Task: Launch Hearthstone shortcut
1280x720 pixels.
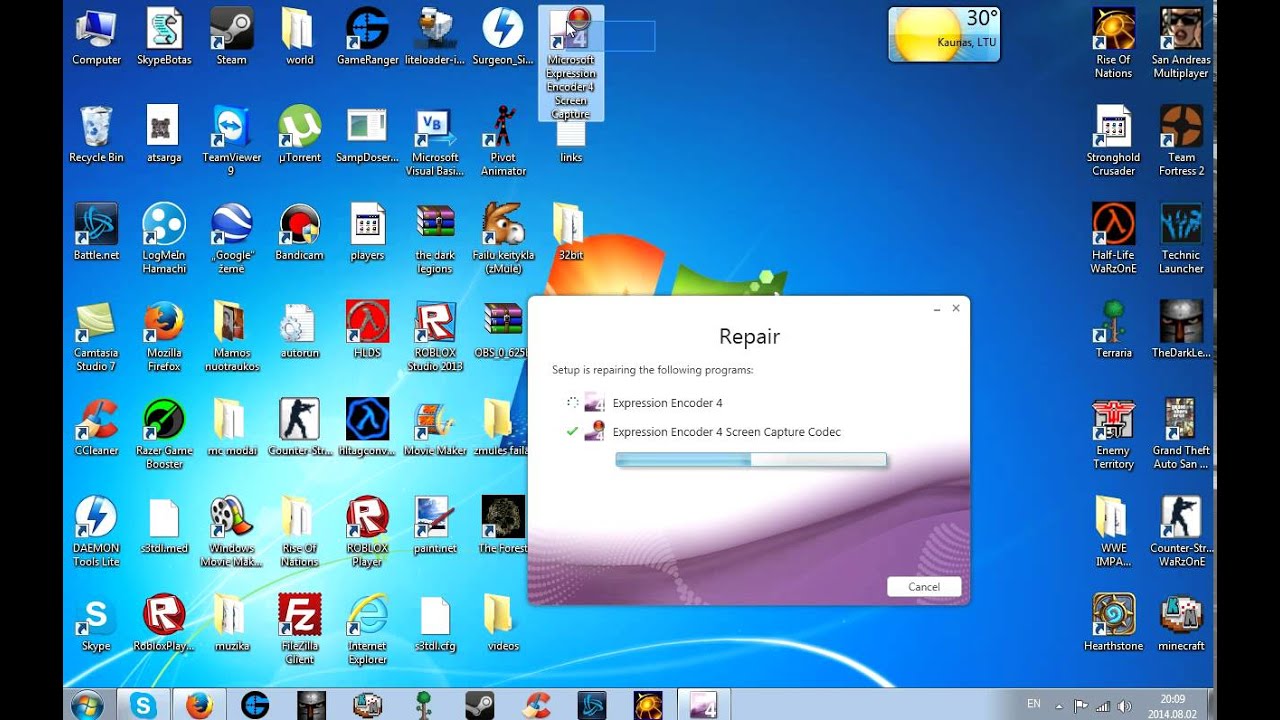Action: coord(1113,623)
